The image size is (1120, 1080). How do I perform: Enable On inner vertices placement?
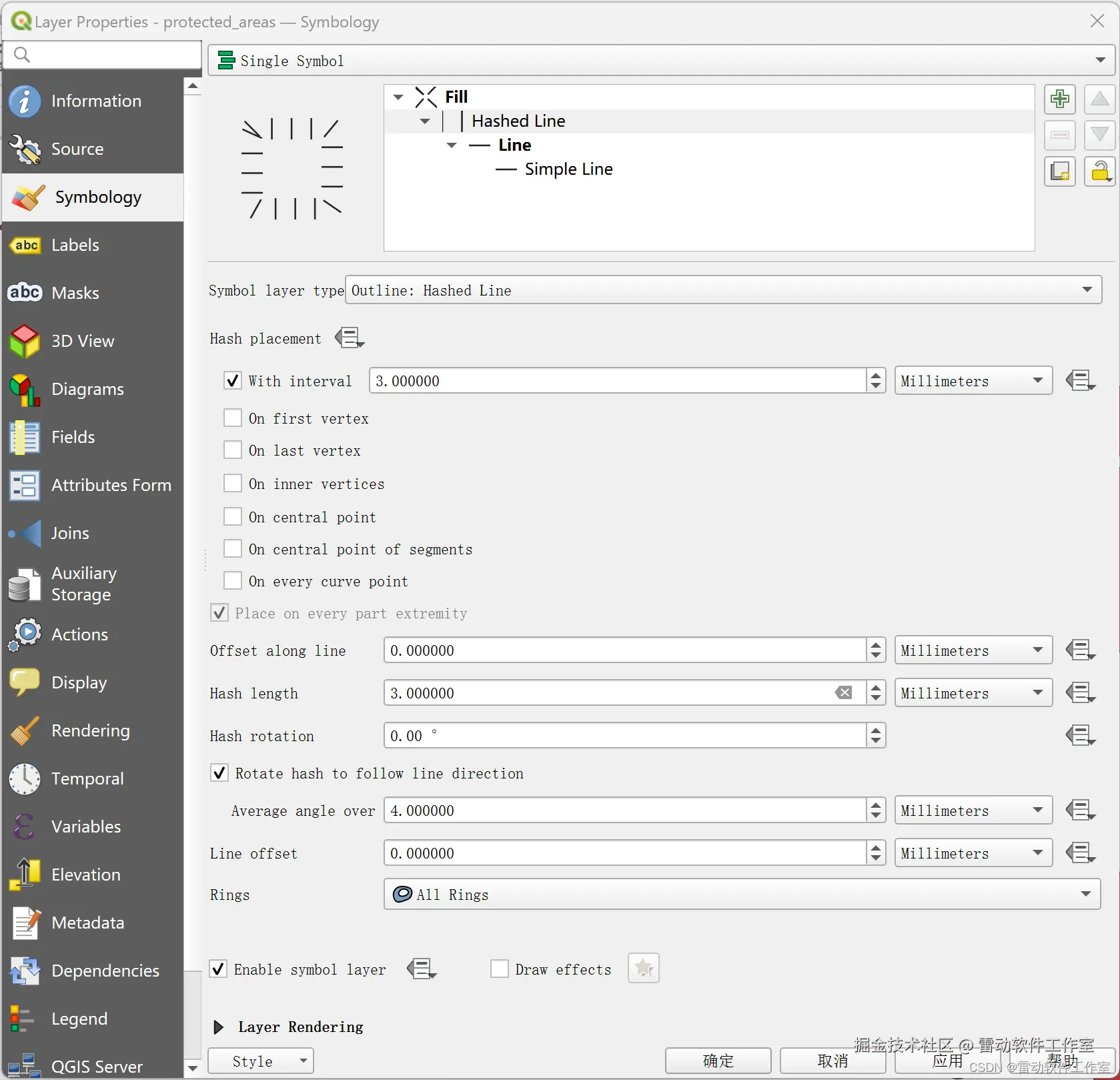coord(233,484)
